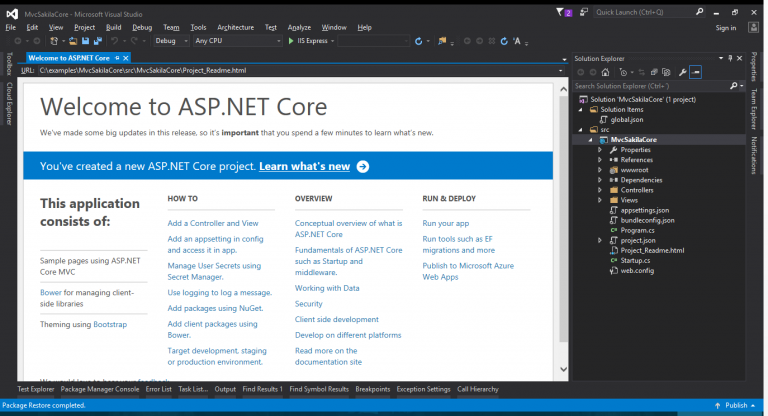Click the Save All toolbar icon
This screenshot has width=768, height=416.
(x=98, y=41)
